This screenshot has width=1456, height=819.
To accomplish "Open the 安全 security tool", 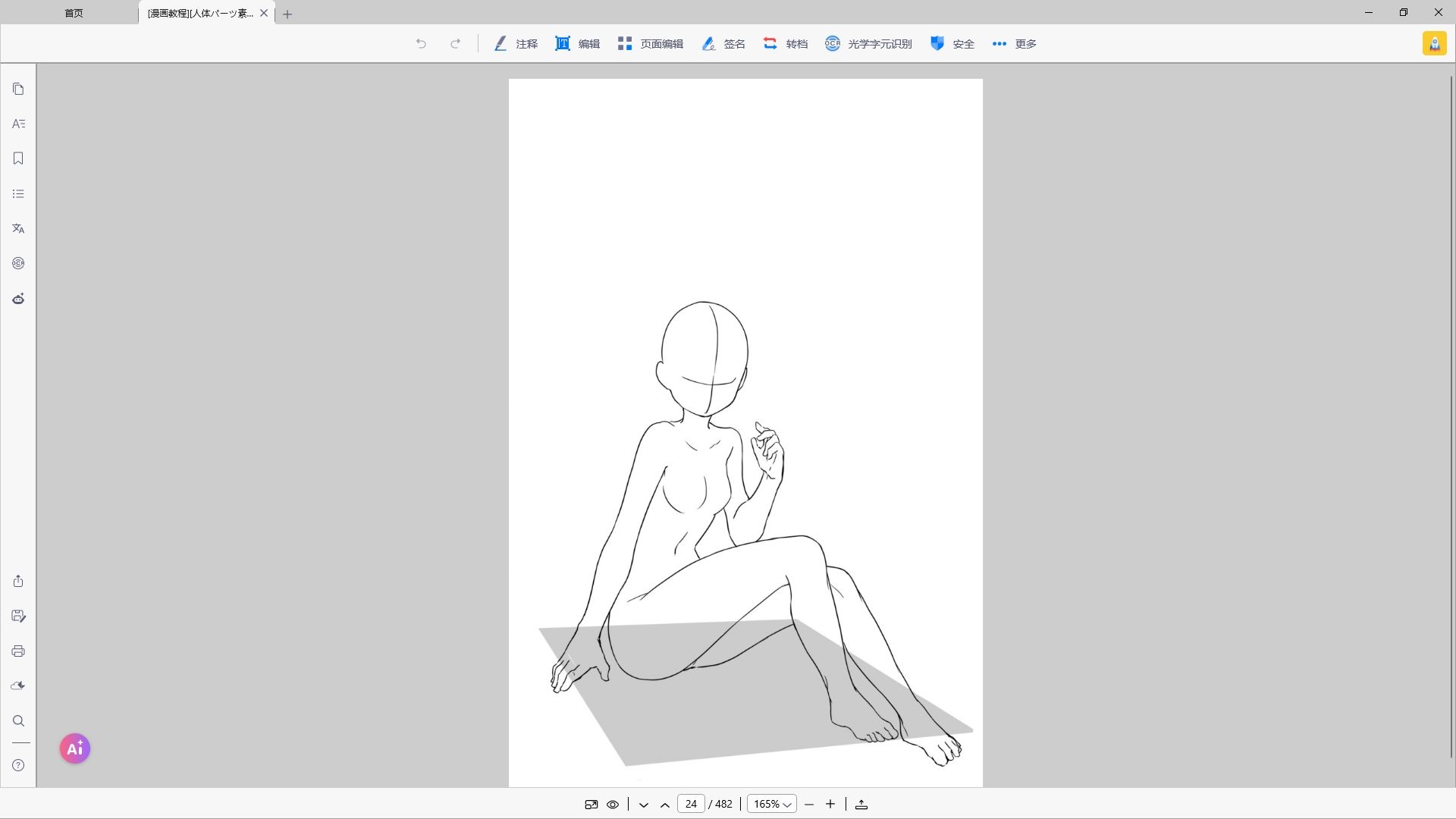I will pos(952,44).
